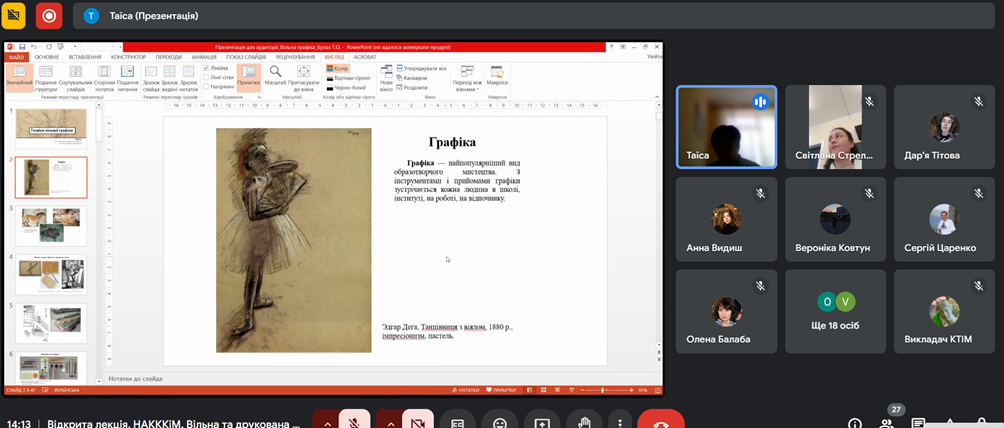Viewport: 1004px width, 428px height.
Task: Switch to the АНІМАЦІЯ ribbon tab
Action: click(x=204, y=57)
